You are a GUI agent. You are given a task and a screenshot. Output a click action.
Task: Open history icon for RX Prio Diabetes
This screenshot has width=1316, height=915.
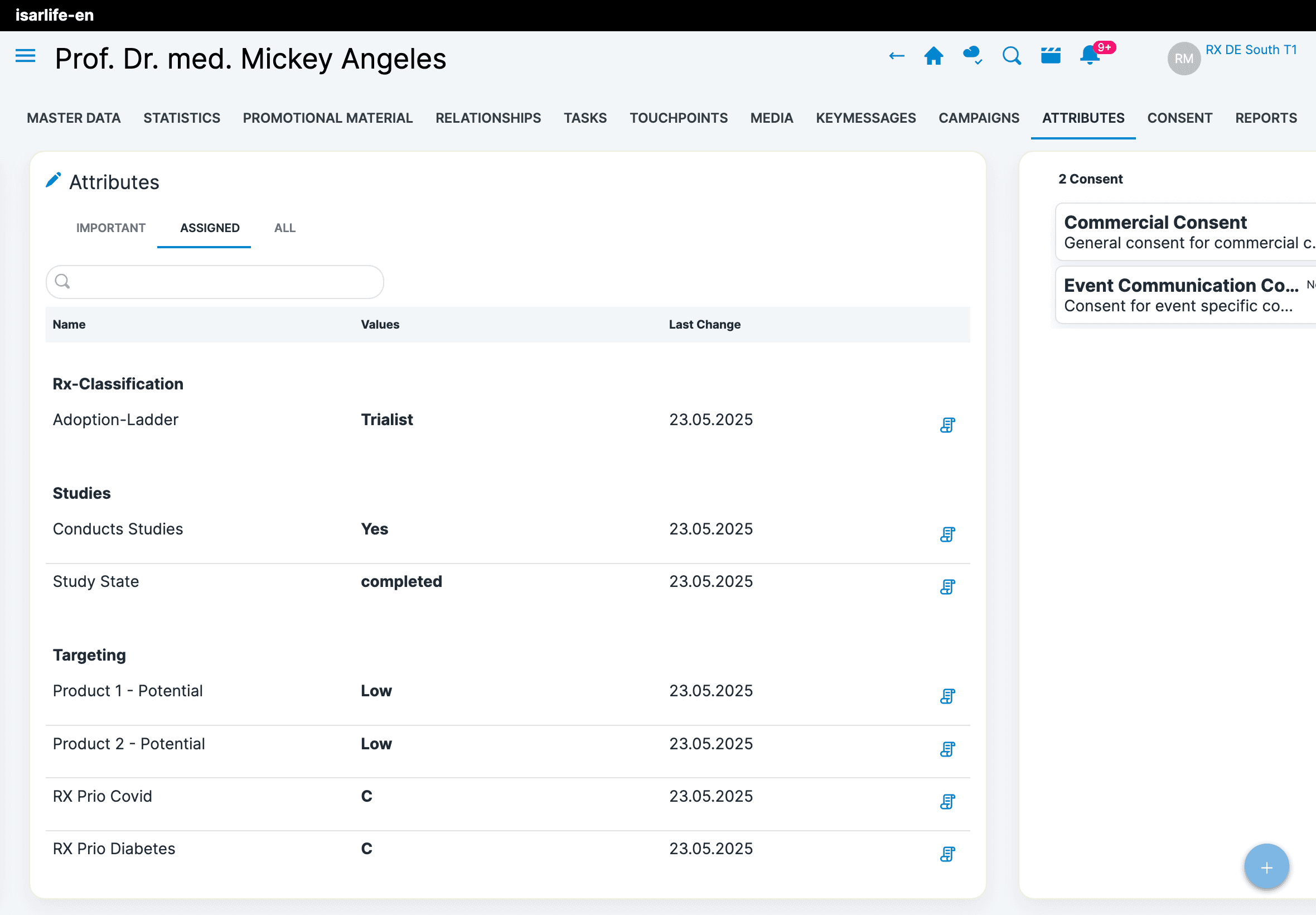click(x=947, y=854)
